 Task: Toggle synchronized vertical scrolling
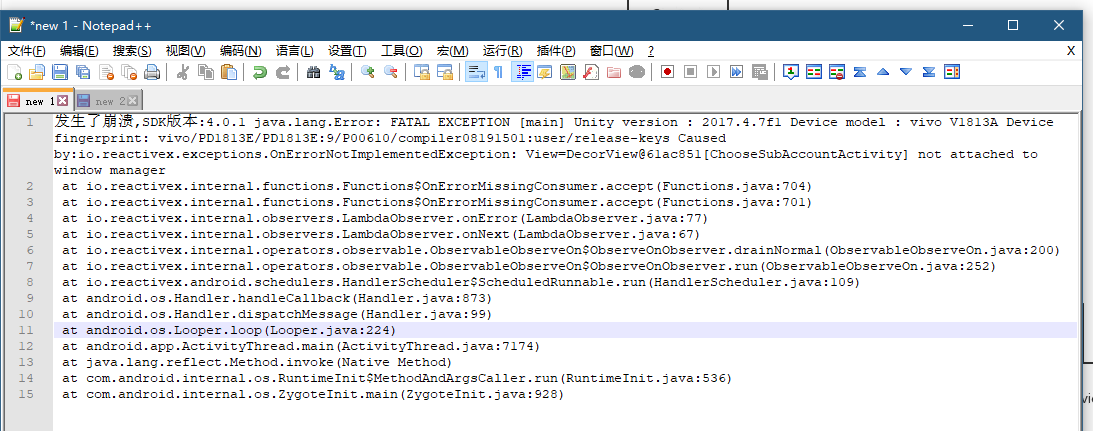421,72
